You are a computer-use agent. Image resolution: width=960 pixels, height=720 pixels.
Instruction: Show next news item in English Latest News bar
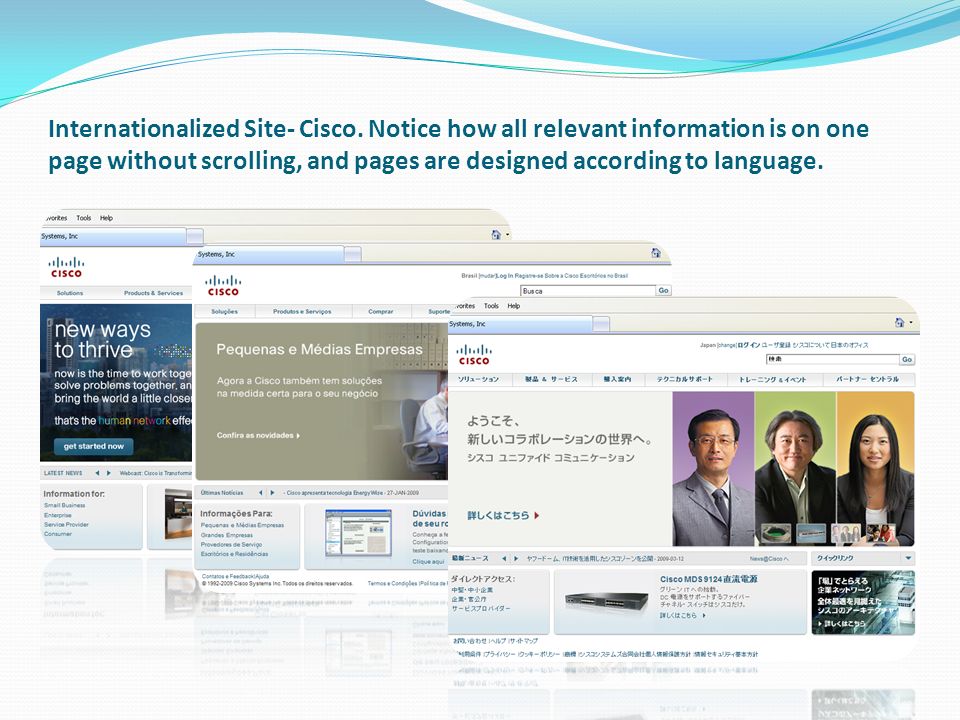click(x=109, y=473)
